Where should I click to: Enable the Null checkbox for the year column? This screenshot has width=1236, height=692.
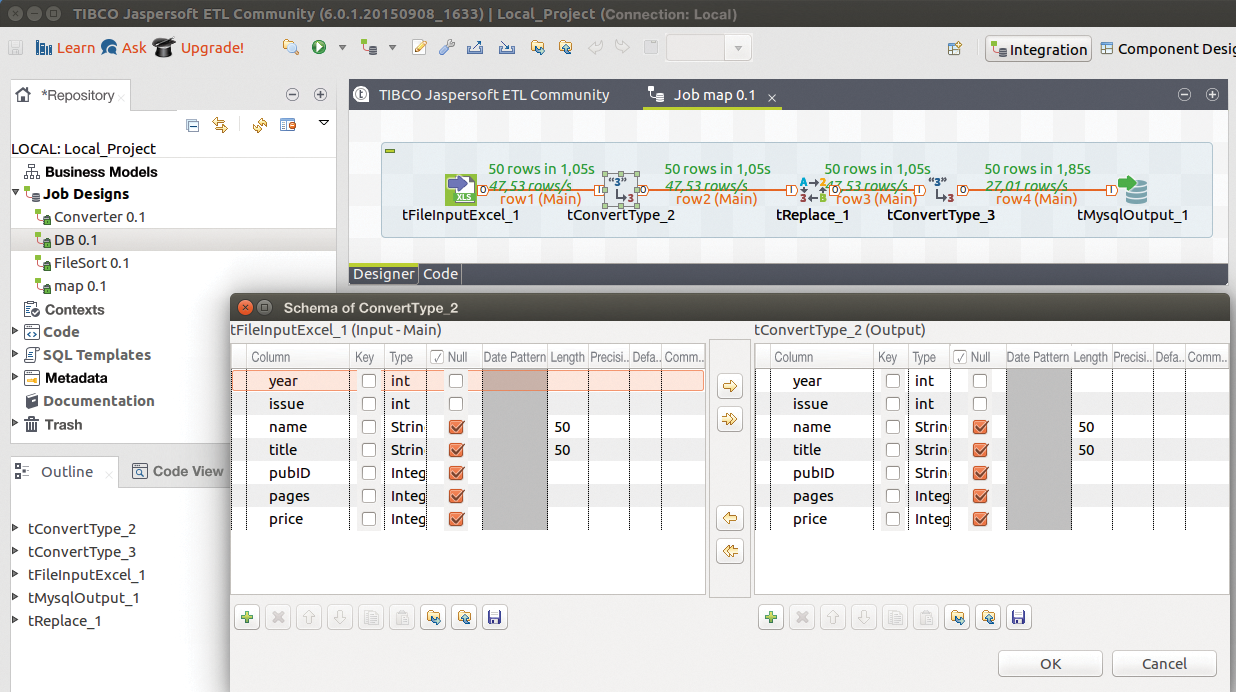pos(457,380)
